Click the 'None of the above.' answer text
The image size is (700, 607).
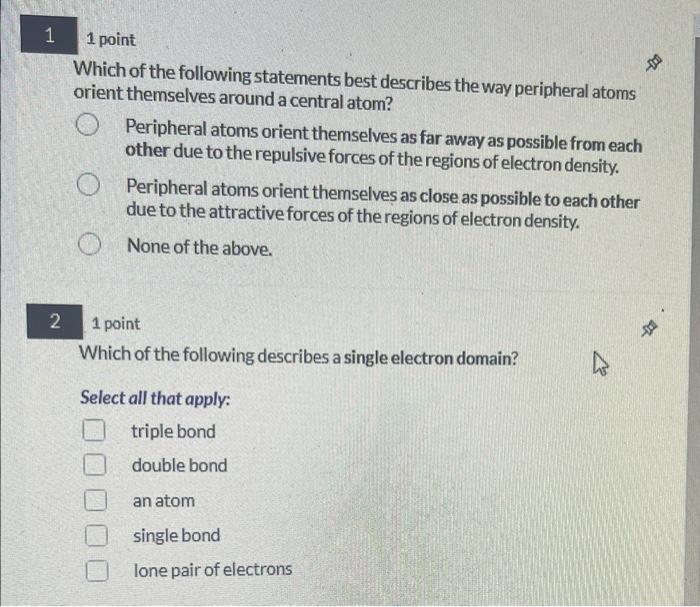pos(200,247)
